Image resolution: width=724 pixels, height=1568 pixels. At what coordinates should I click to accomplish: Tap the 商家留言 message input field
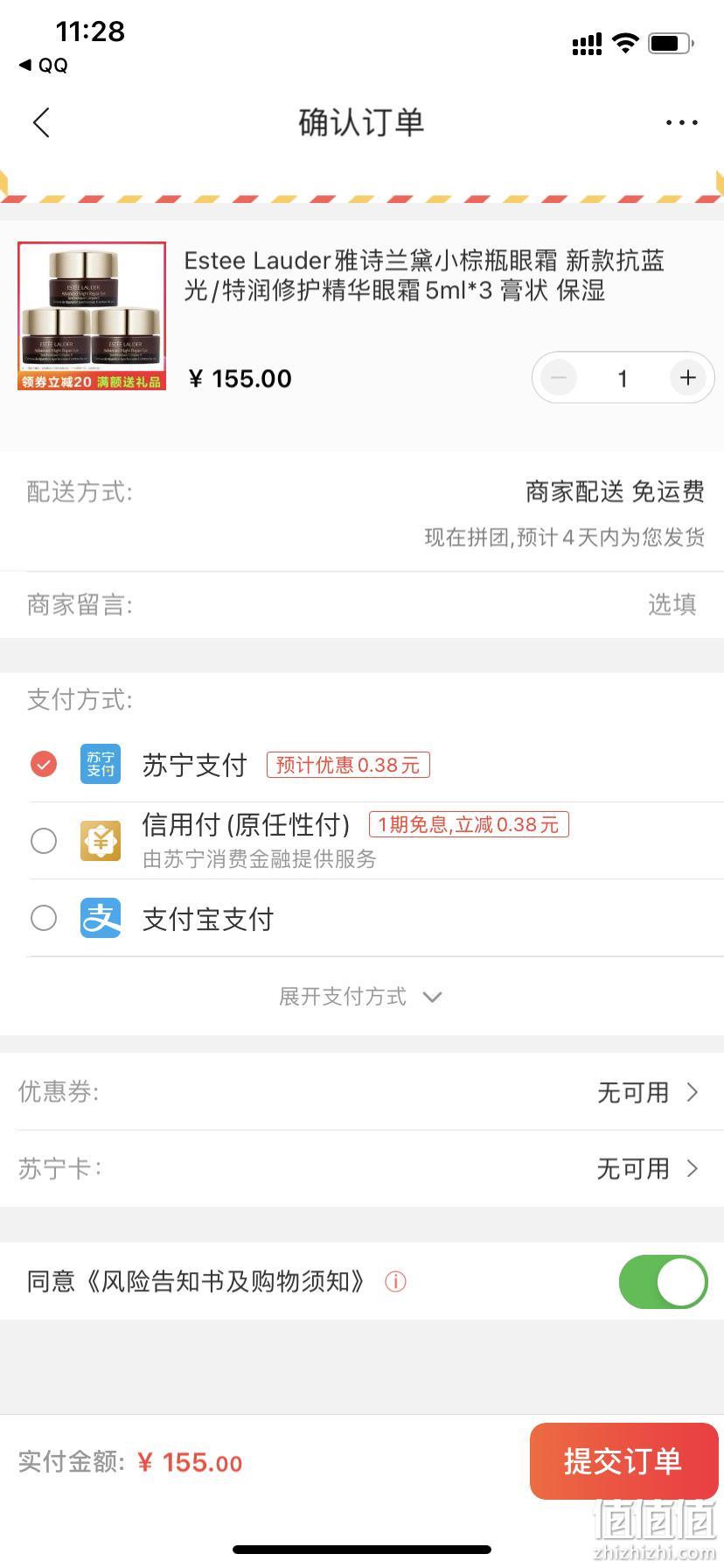click(x=362, y=605)
